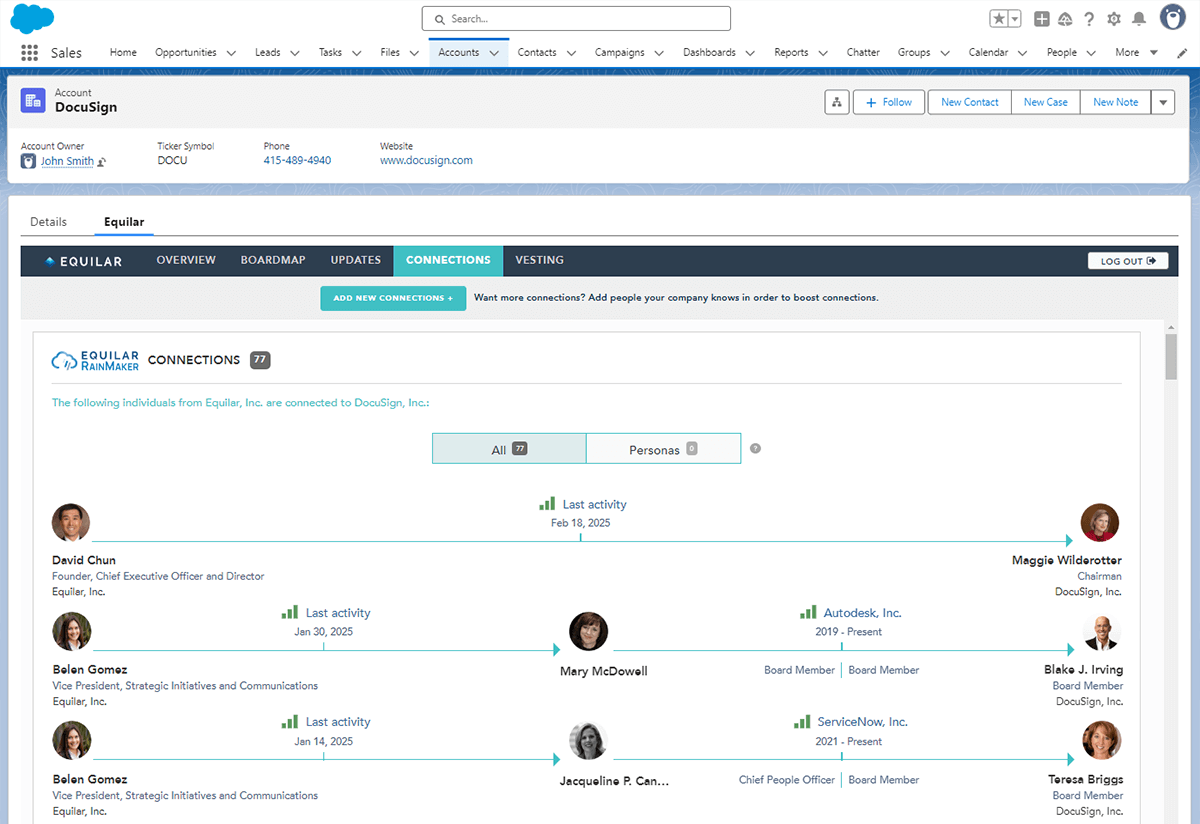
Task: Click the bar-chart icon above Jan 30, 2025
Action: tap(290, 612)
